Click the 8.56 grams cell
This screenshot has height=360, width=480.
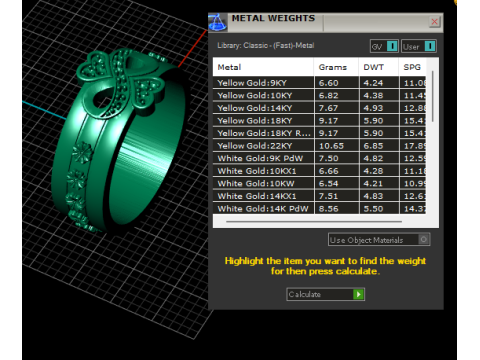336,209
